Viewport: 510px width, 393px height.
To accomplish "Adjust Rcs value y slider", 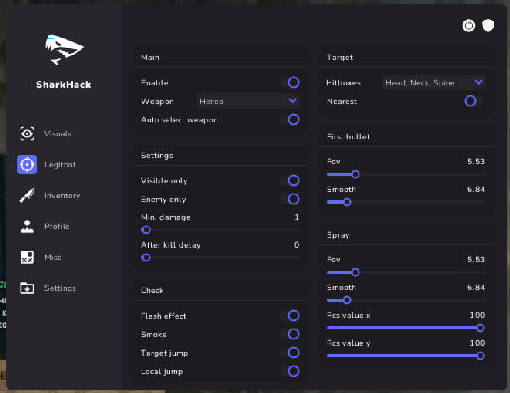I will pos(406,356).
